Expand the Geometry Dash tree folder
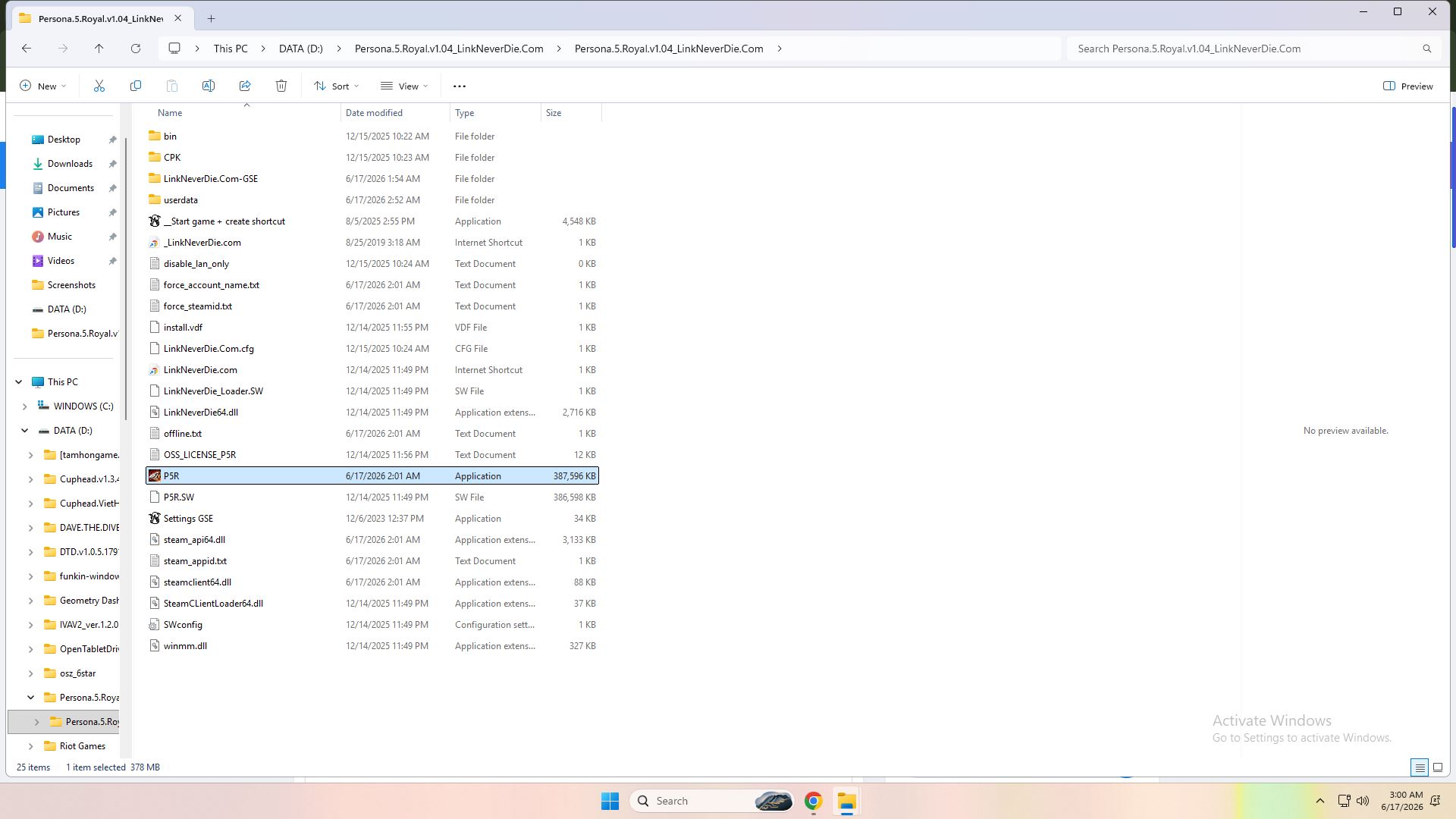The image size is (1456, 819). pyautogui.click(x=31, y=601)
